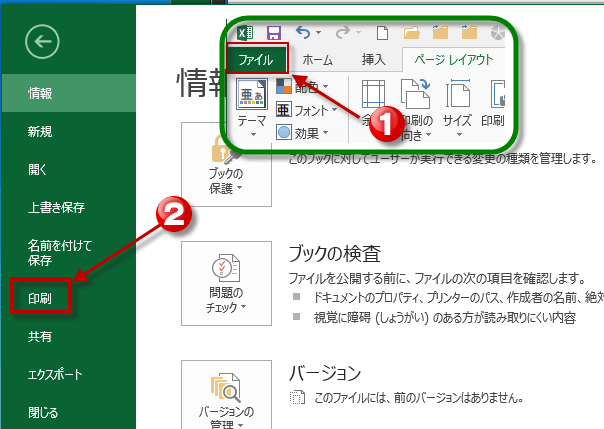
Task: Click the undo arrow icon
Action: click(303, 33)
